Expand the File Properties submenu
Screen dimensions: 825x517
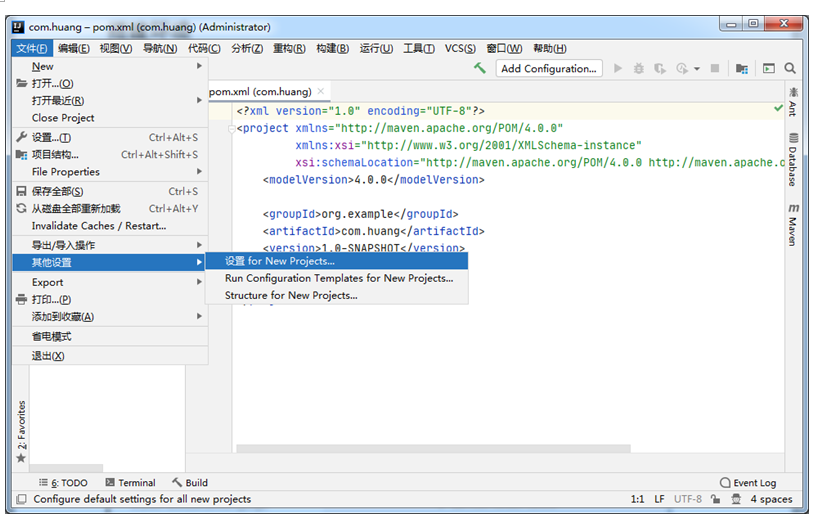point(110,171)
